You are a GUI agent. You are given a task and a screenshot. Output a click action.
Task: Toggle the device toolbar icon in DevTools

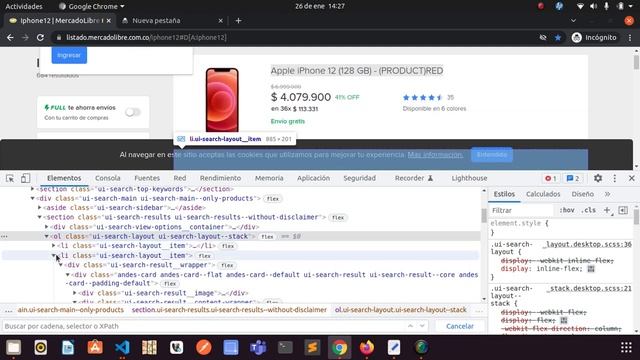click(25, 178)
